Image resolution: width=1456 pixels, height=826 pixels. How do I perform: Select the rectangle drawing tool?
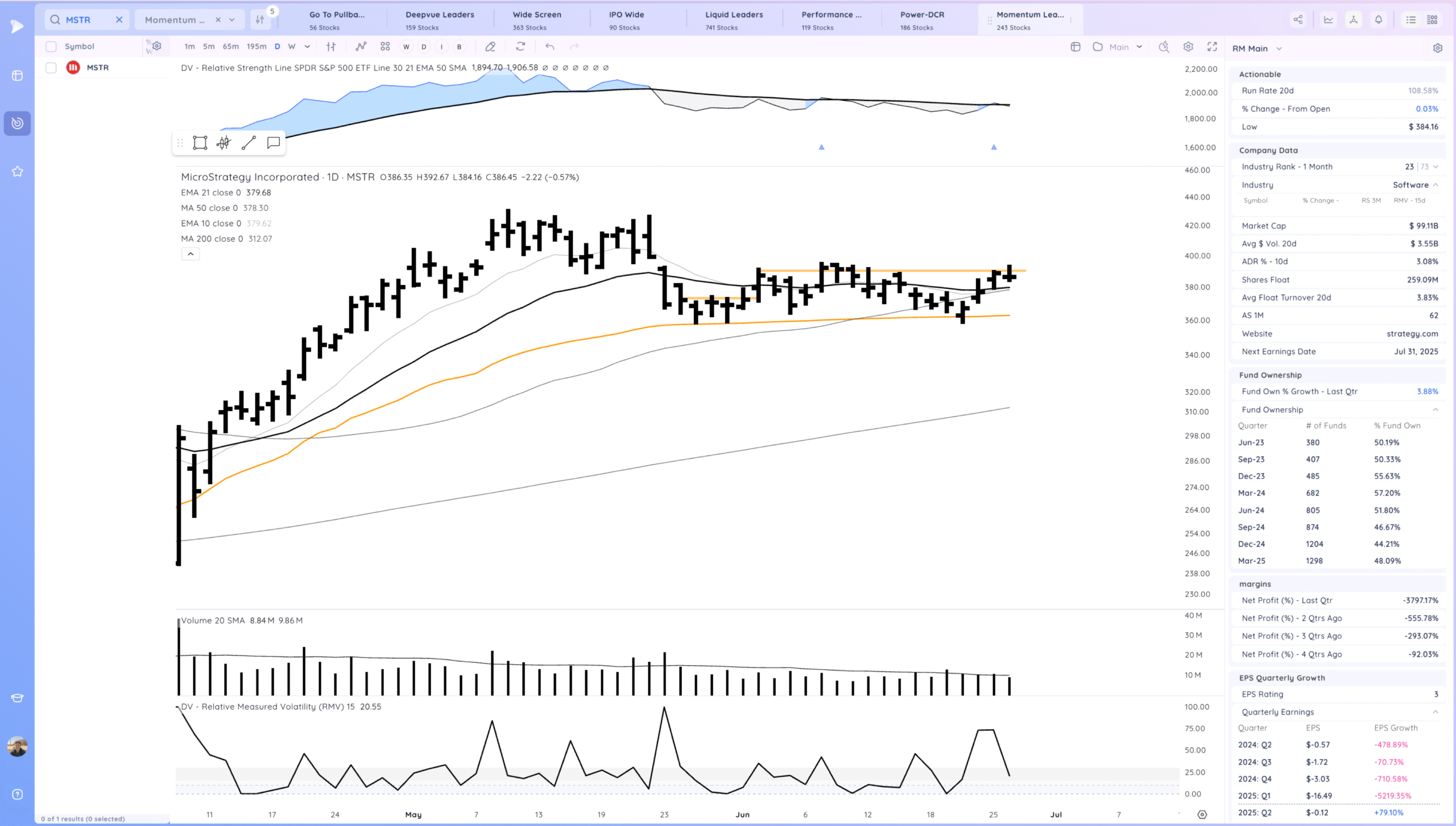click(x=200, y=143)
